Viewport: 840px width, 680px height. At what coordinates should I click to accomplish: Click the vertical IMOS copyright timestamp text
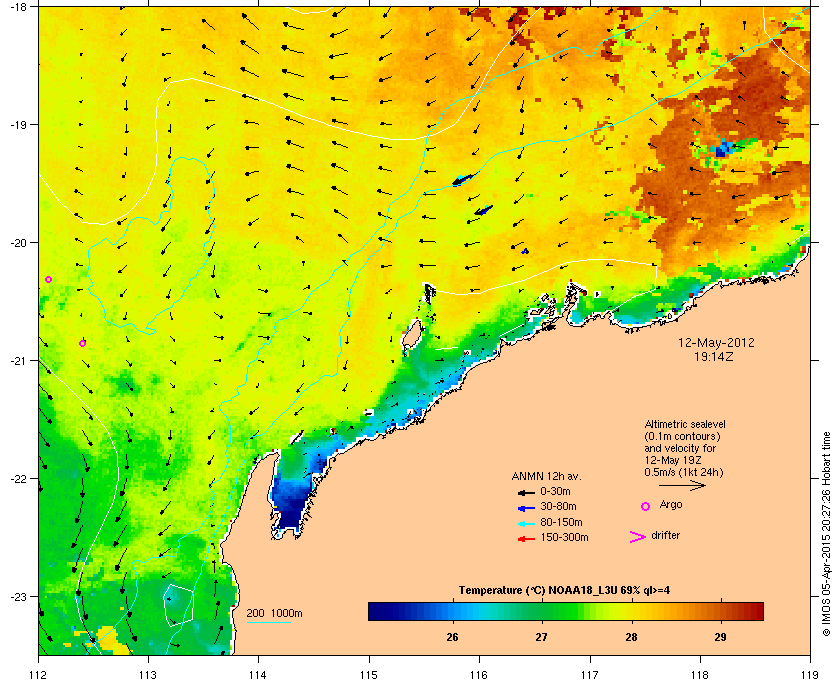(827, 533)
